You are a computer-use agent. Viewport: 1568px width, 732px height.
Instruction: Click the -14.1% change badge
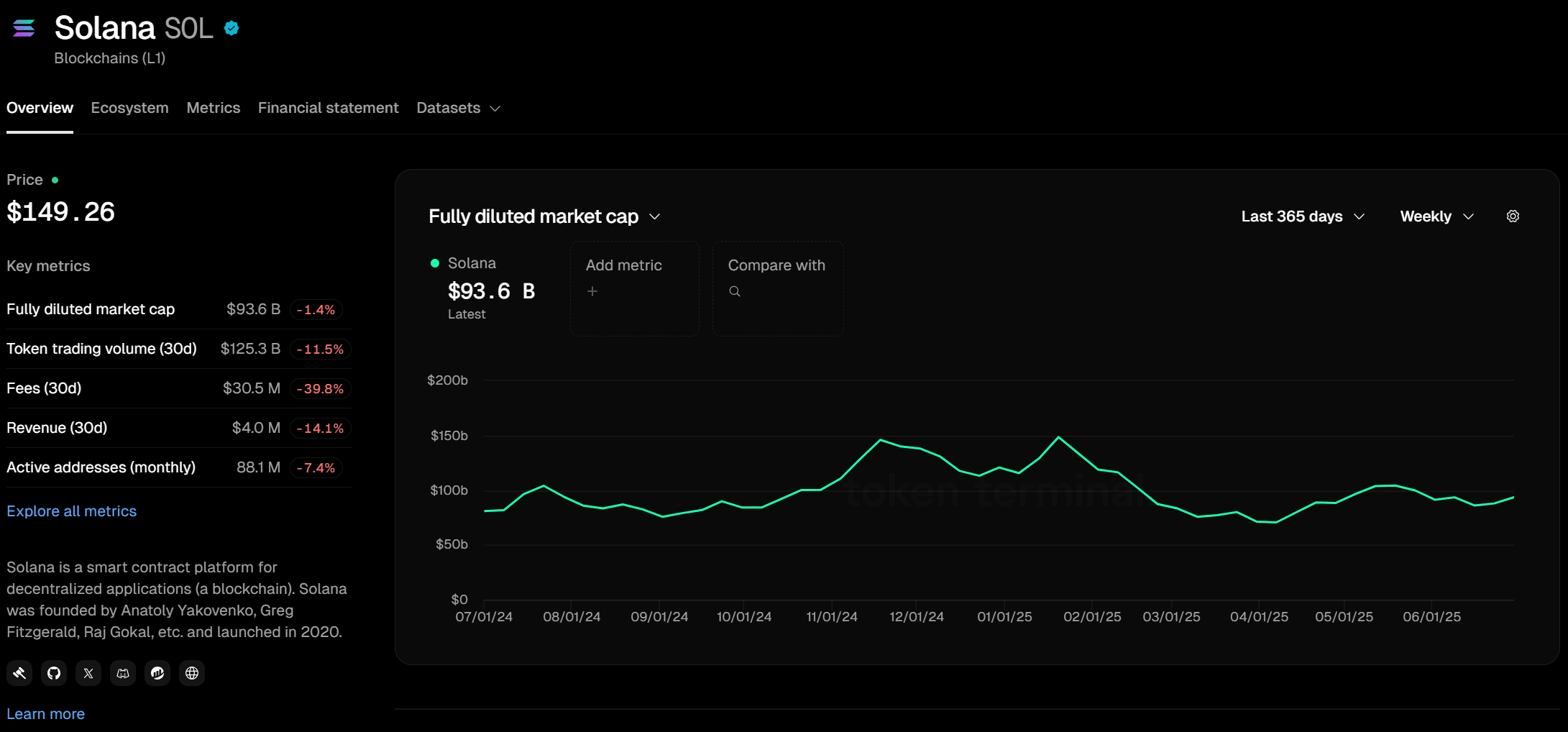(x=321, y=429)
